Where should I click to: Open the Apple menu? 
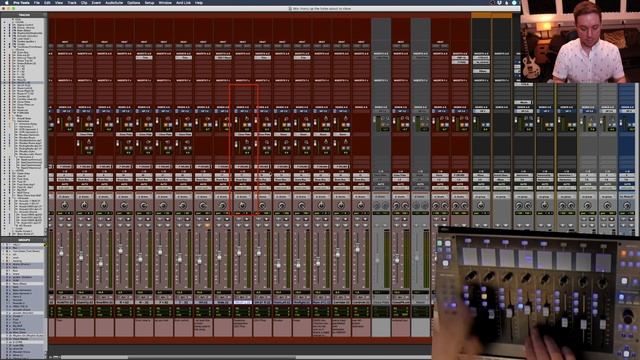coord(7,2)
